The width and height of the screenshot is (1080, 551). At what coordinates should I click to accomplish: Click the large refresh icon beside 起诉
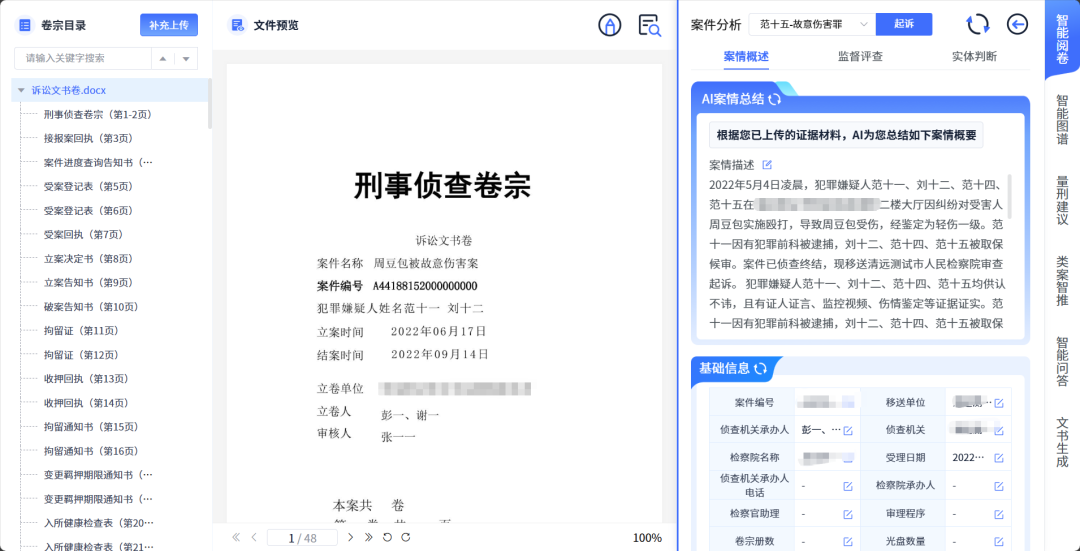(977, 25)
